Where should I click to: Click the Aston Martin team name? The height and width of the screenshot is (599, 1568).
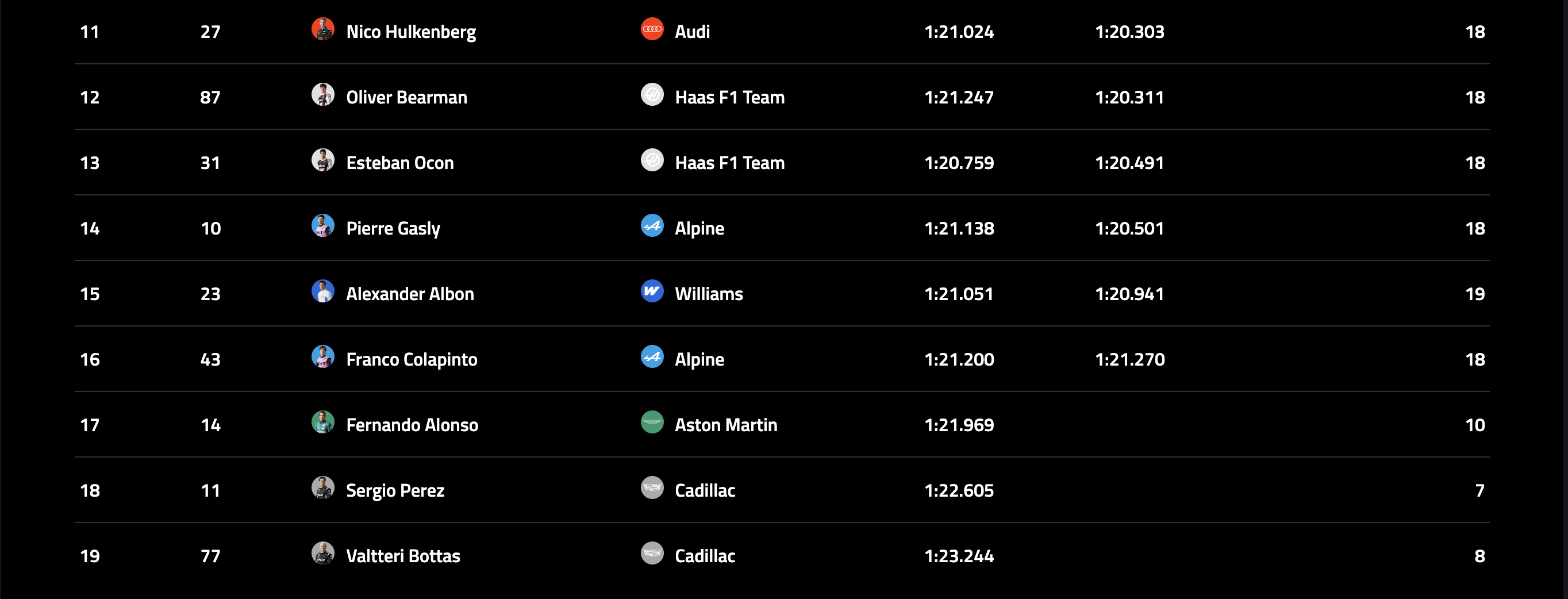pyautogui.click(x=725, y=425)
